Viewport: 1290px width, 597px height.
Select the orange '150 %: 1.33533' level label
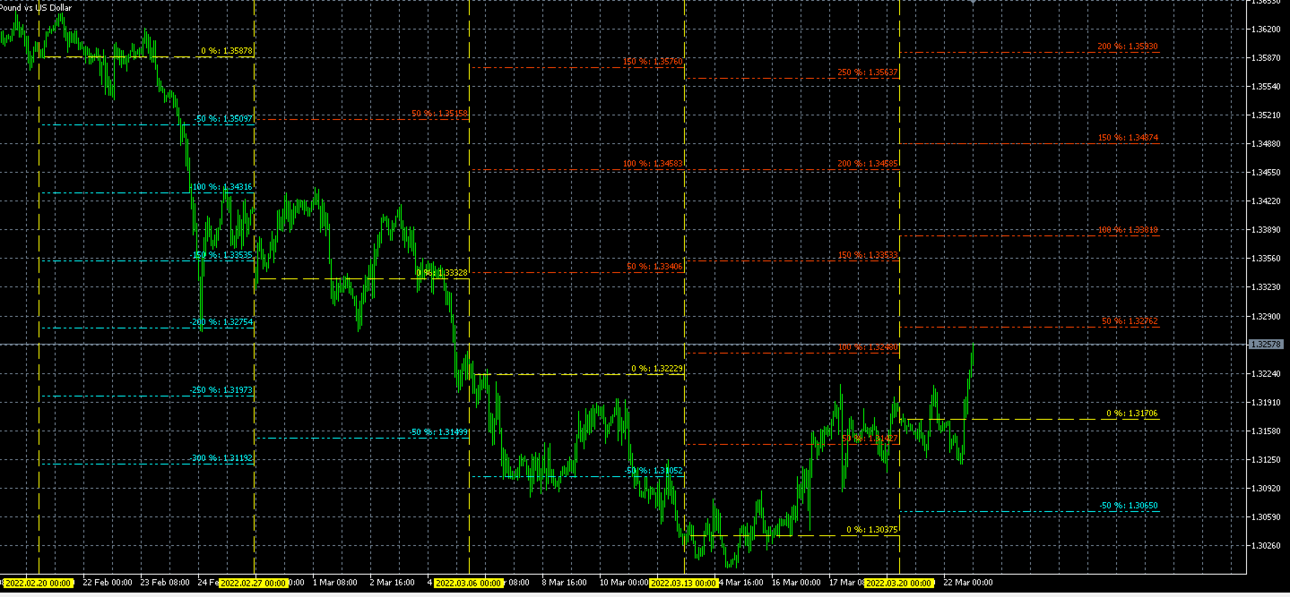(x=868, y=255)
